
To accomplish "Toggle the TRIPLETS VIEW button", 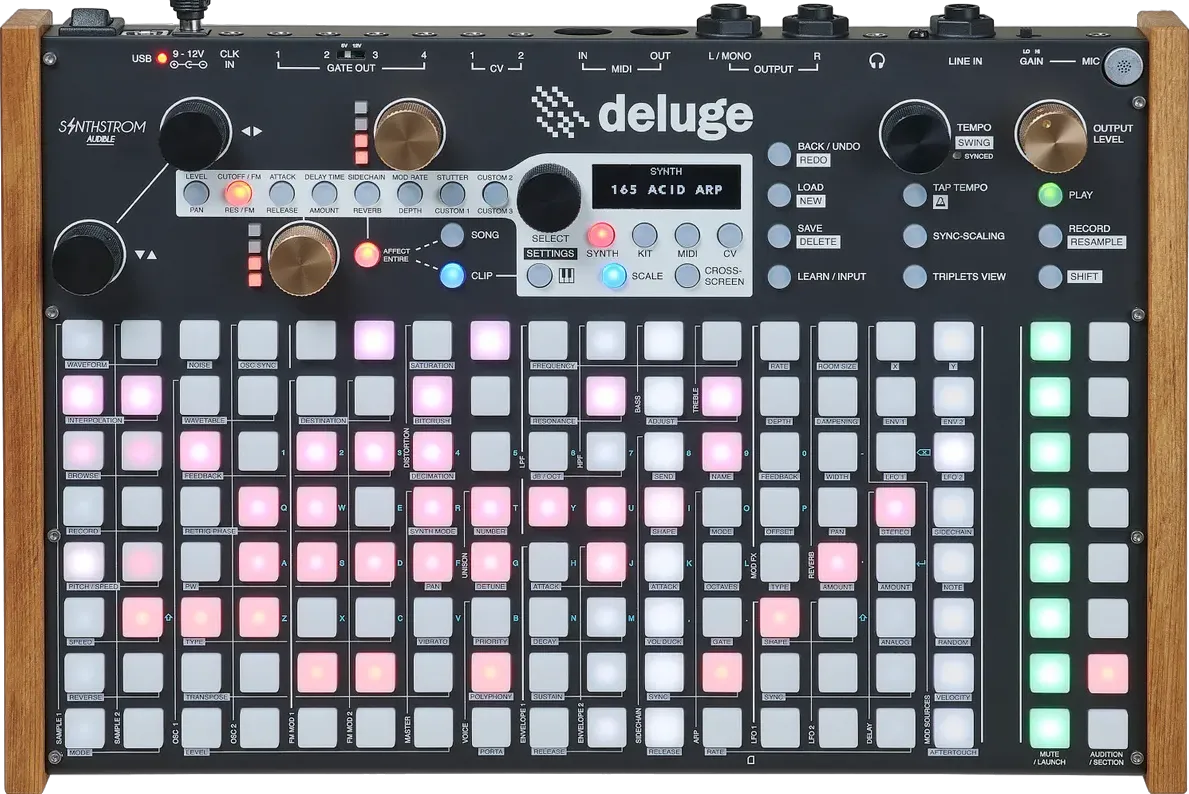I will pyautogui.click(x=914, y=277).
